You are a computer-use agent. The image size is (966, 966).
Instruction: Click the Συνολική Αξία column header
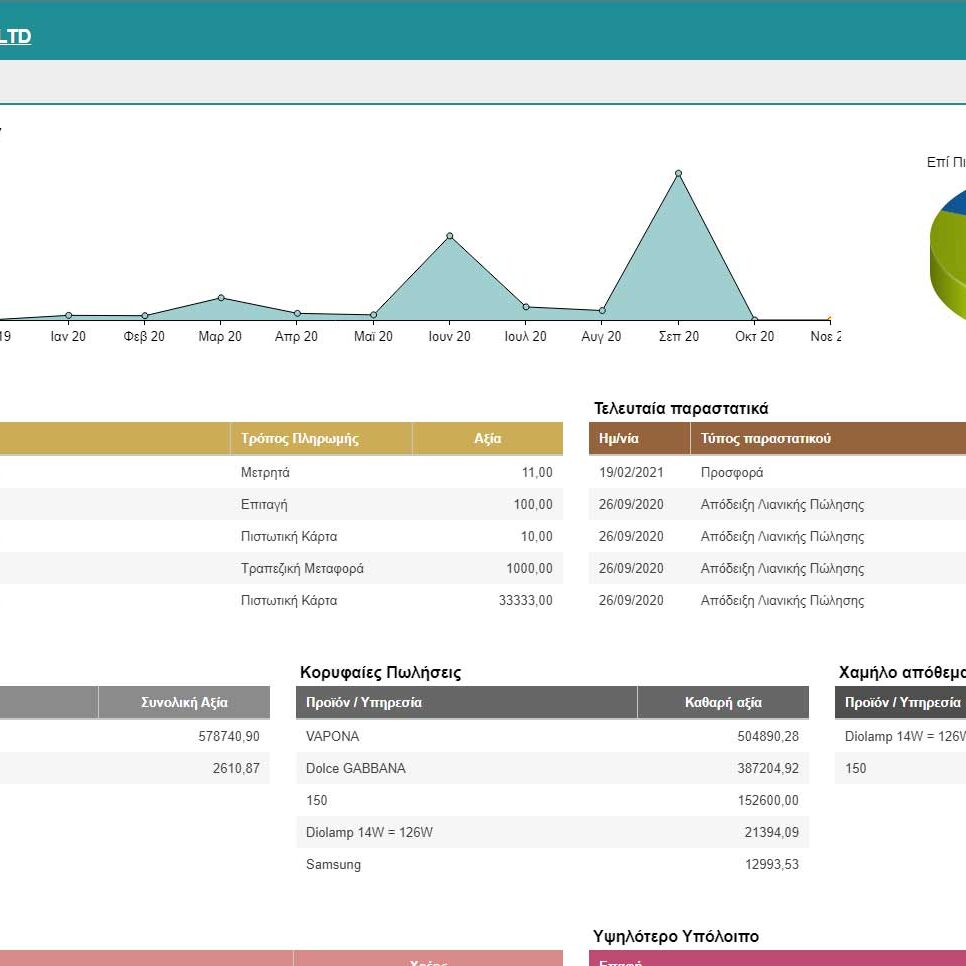[x=184, y=703]
